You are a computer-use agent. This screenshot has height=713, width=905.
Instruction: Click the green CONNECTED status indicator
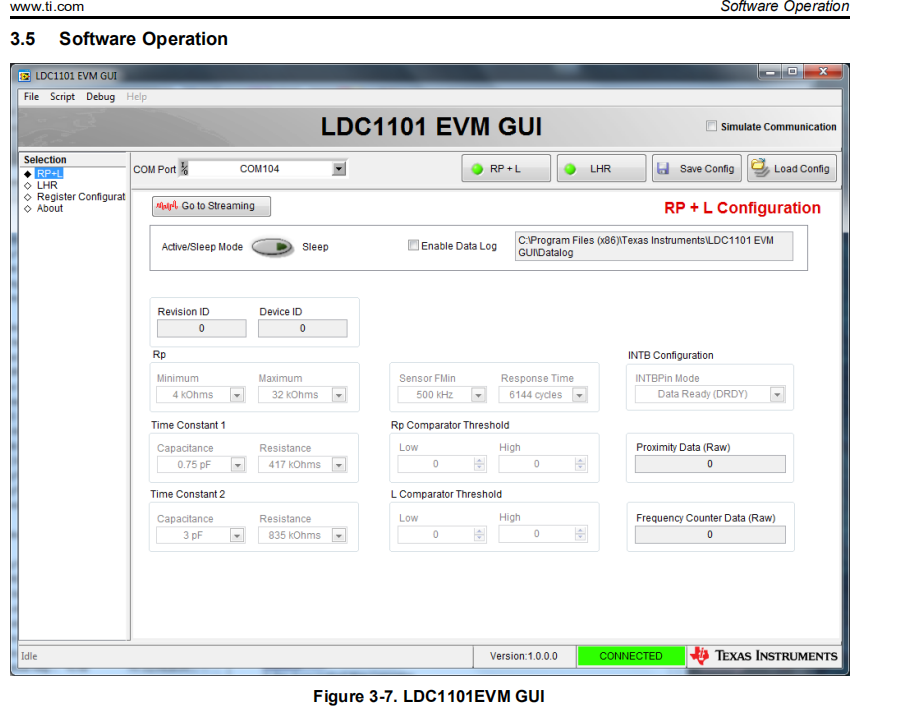tap(631, 656)
